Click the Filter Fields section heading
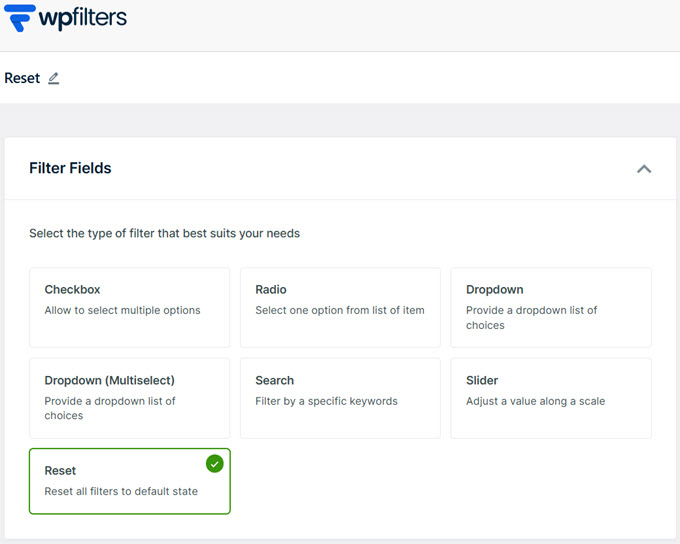680x544 pixels. click(70, 168)
